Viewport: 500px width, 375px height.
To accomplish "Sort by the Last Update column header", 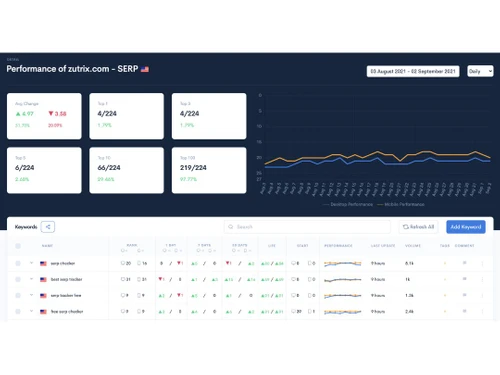I will (383, 246).
